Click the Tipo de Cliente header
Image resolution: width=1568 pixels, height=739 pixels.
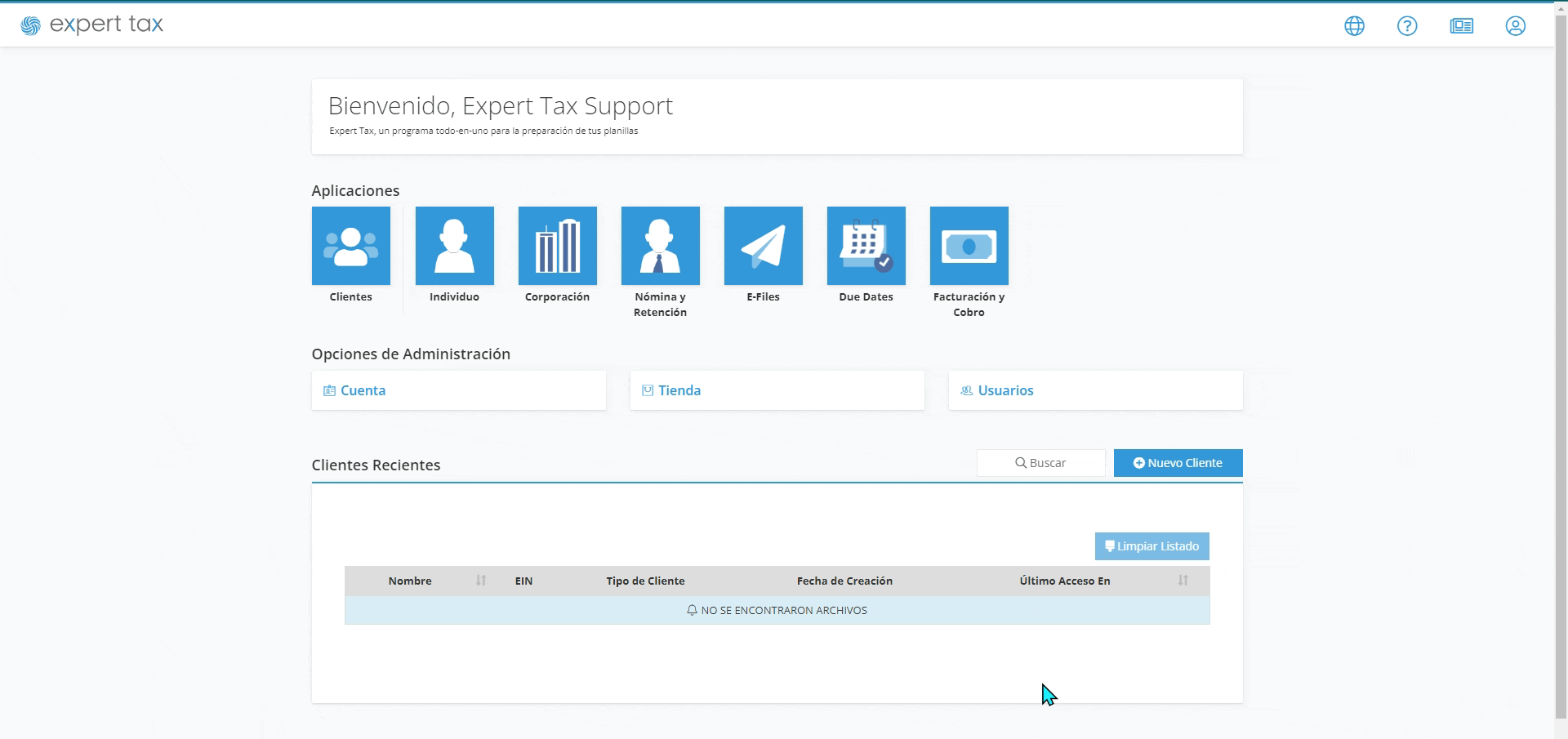[645, 581]
